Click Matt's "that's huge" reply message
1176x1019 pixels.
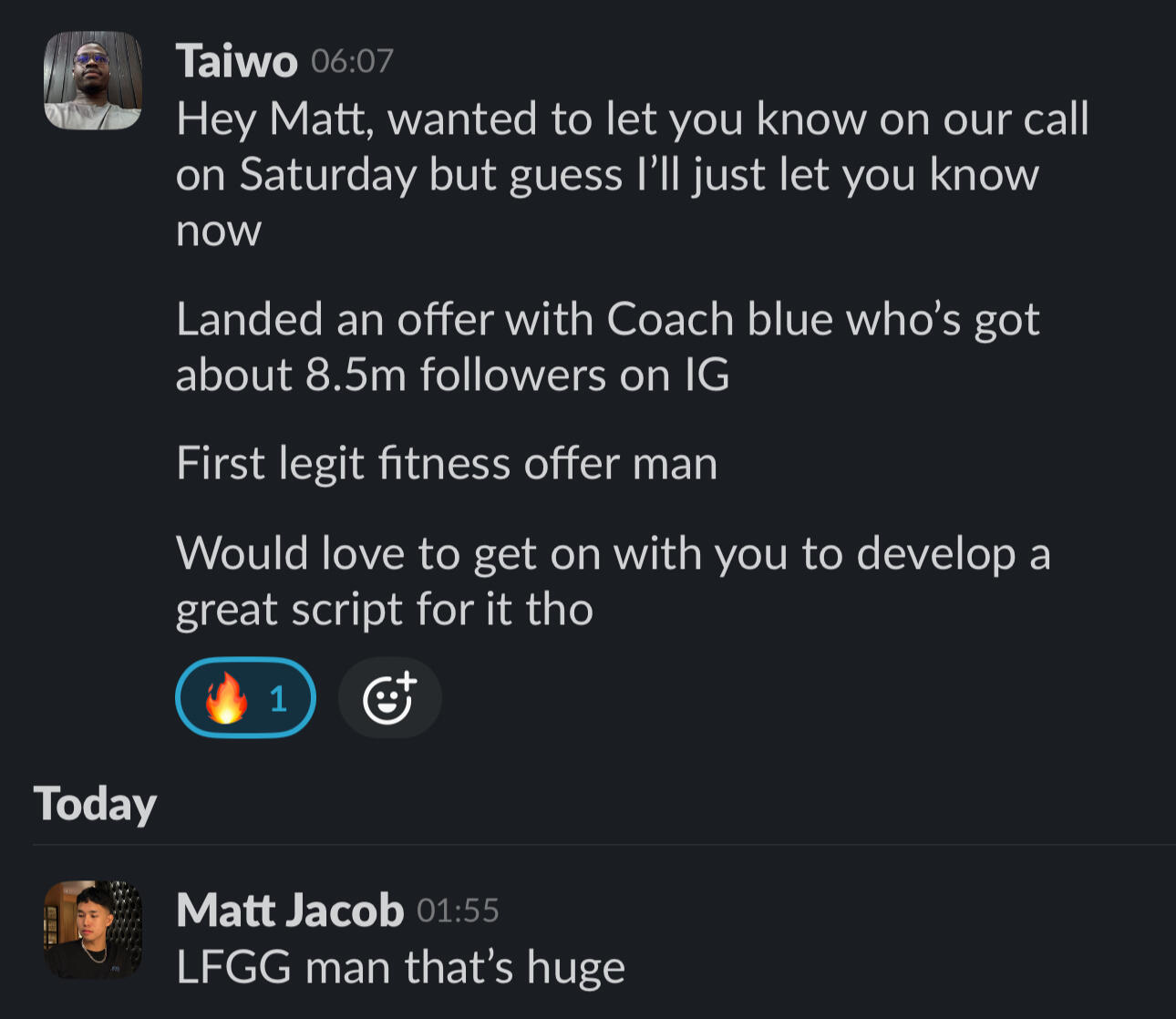coord(401,968)
